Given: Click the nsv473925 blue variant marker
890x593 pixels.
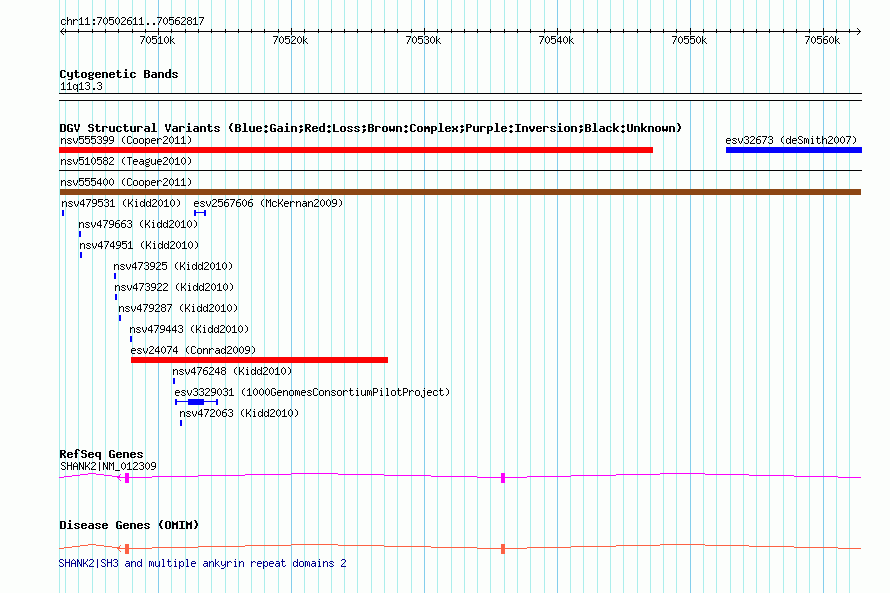Looking at the screenshot, I should (x=115, y=276).
